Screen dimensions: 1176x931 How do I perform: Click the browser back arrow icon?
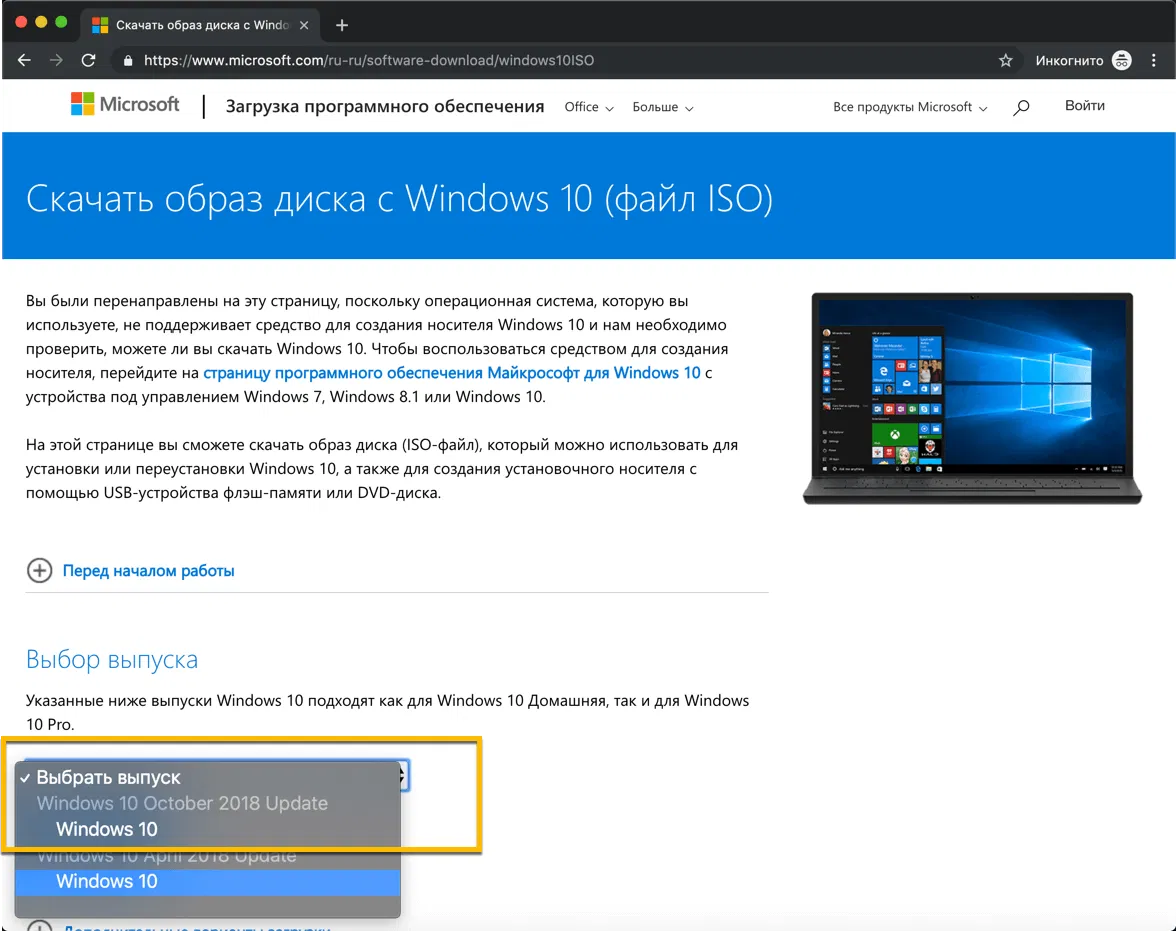(x=24, y=60)
